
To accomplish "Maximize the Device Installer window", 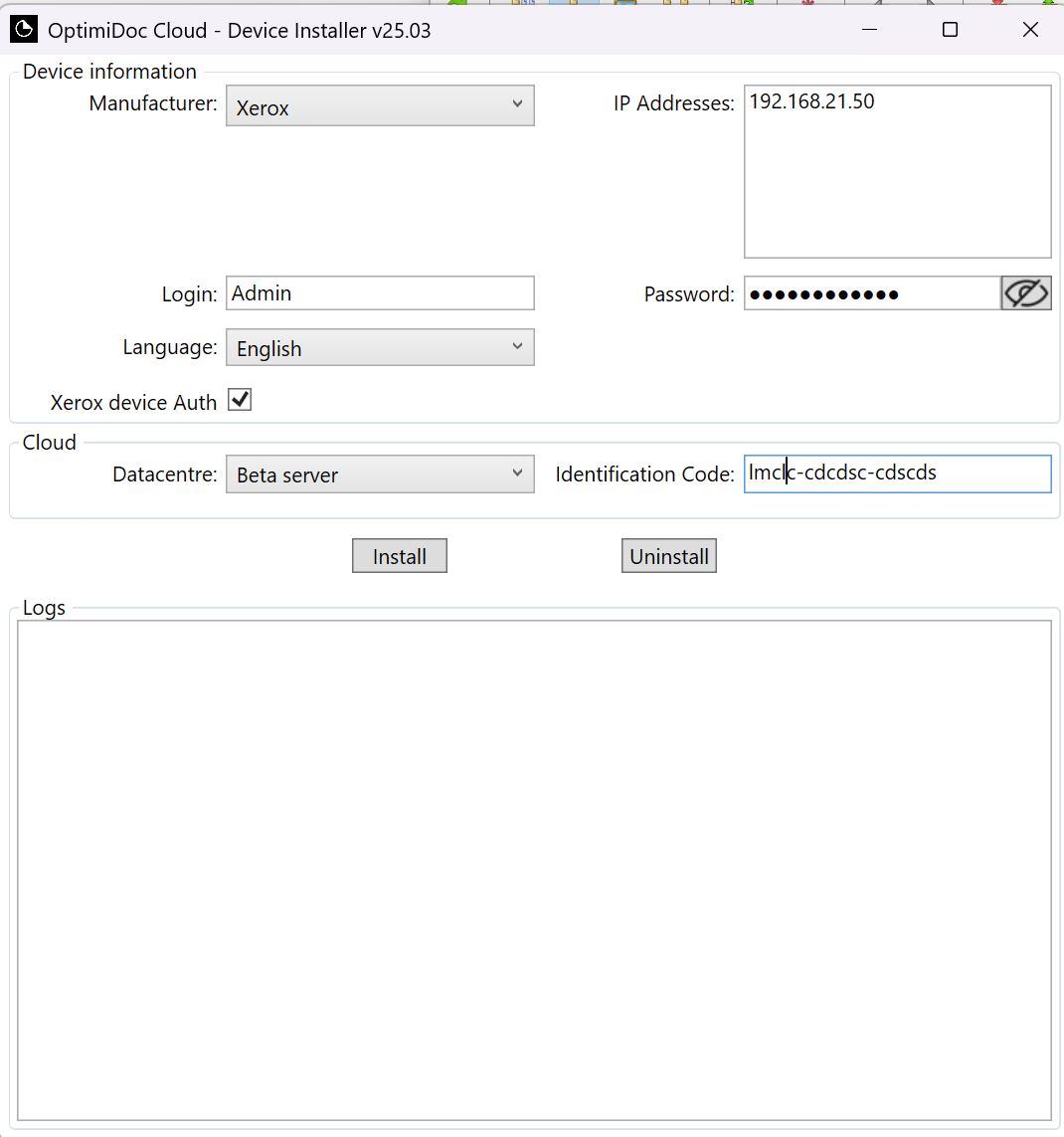I will pyautogui.click(x=951, y=30).
